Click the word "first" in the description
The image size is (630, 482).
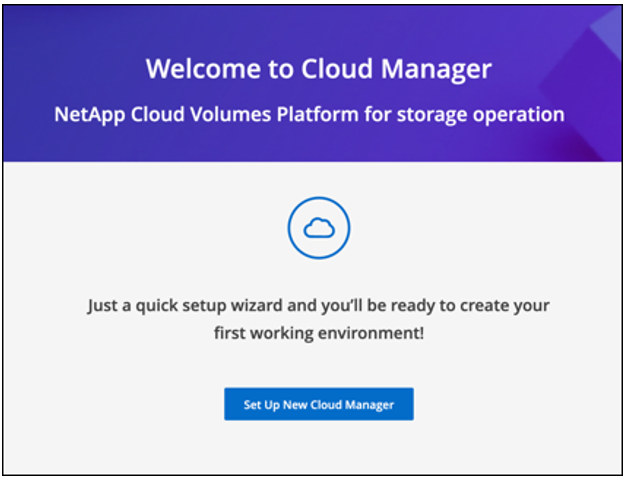coord(230,331)
